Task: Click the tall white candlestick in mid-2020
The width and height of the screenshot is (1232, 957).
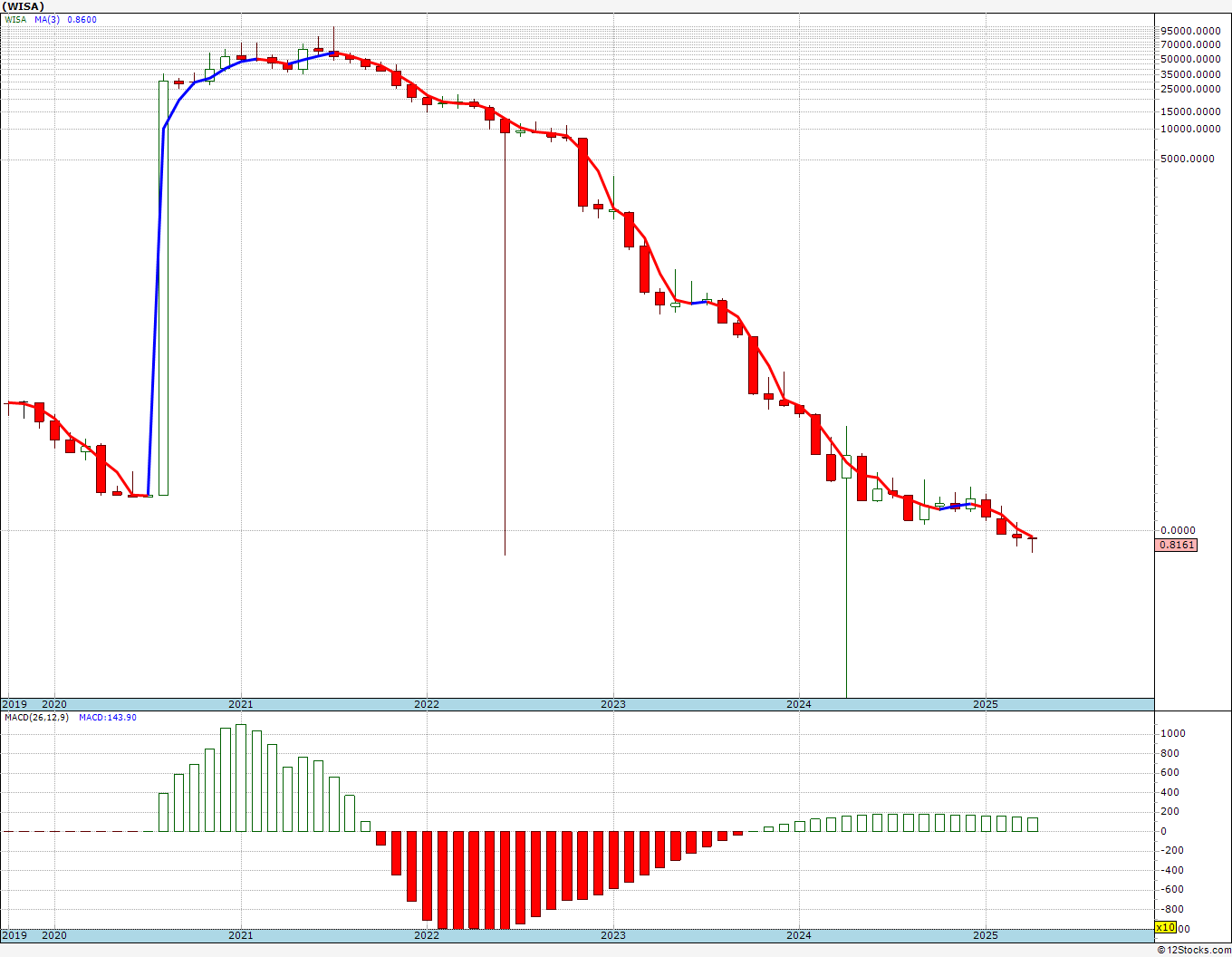Action: [x=164, y=287]
